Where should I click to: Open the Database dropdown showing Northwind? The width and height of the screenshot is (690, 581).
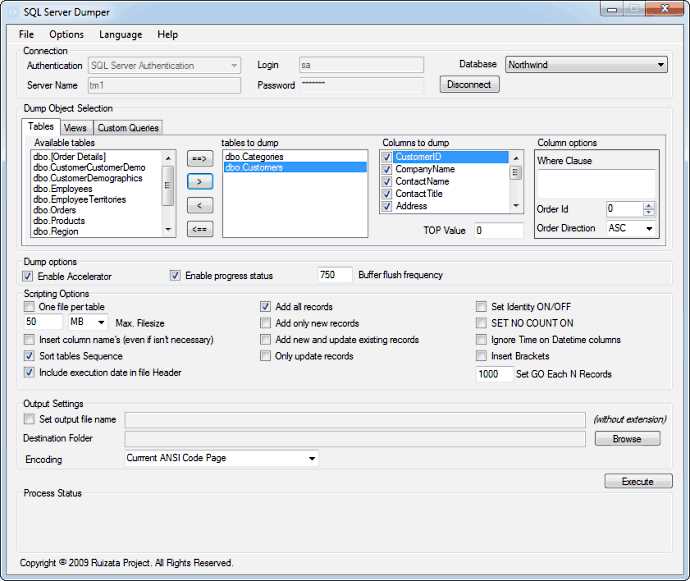click(x=586, y=65)
